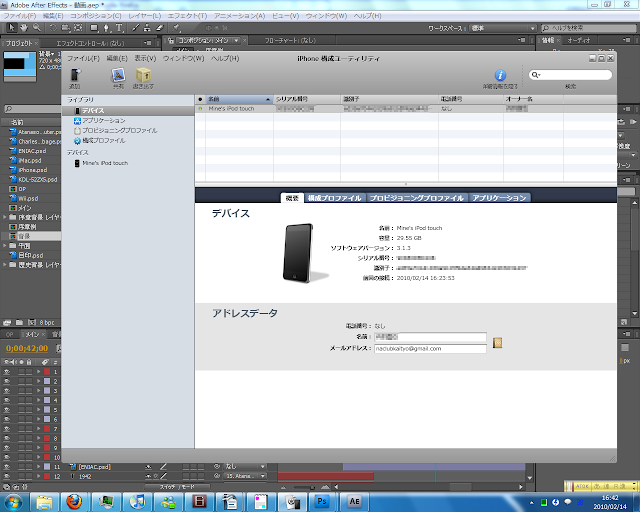Toggle visibility eye for timeline layer 7
This screenshot has height=512, width=640.
(x=7, y=429)
